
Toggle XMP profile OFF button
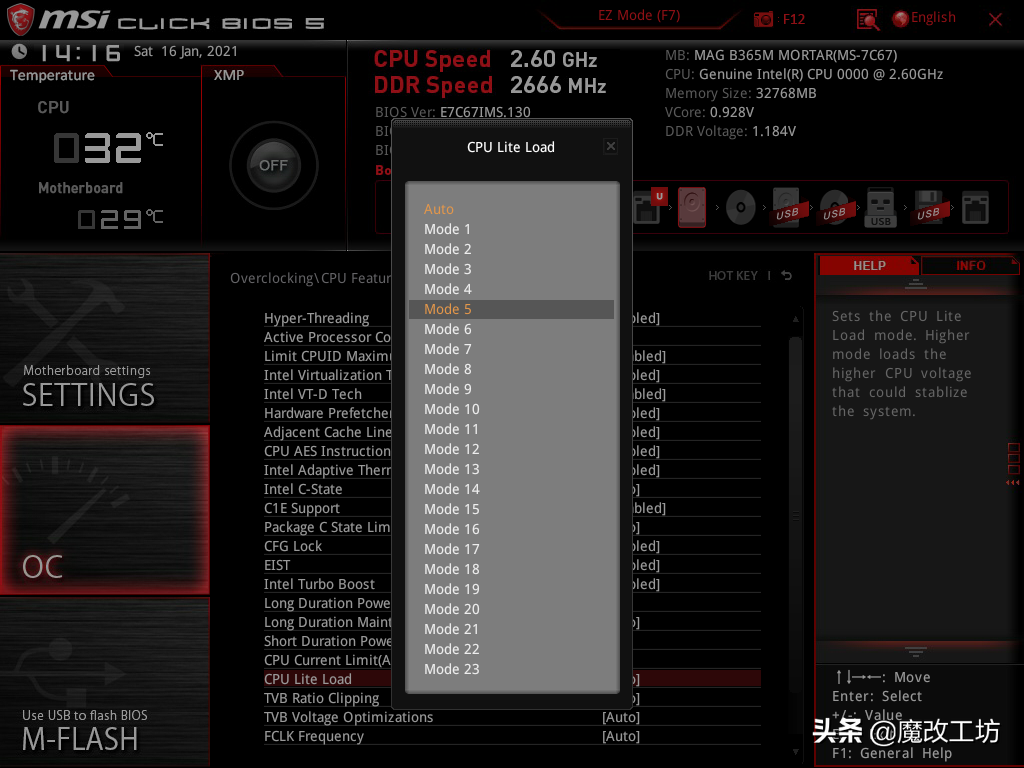click(274, 165)
